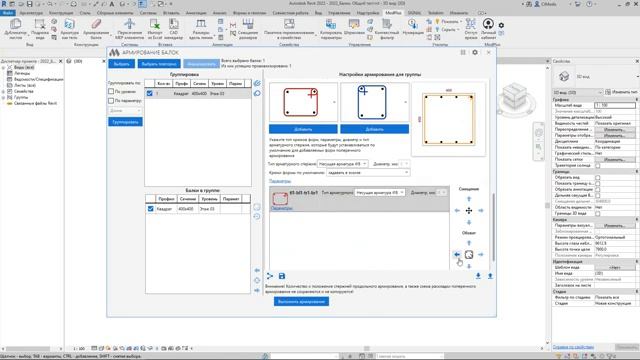
Task: Open the Параметры link in the stirrup row
Action: 282,208
